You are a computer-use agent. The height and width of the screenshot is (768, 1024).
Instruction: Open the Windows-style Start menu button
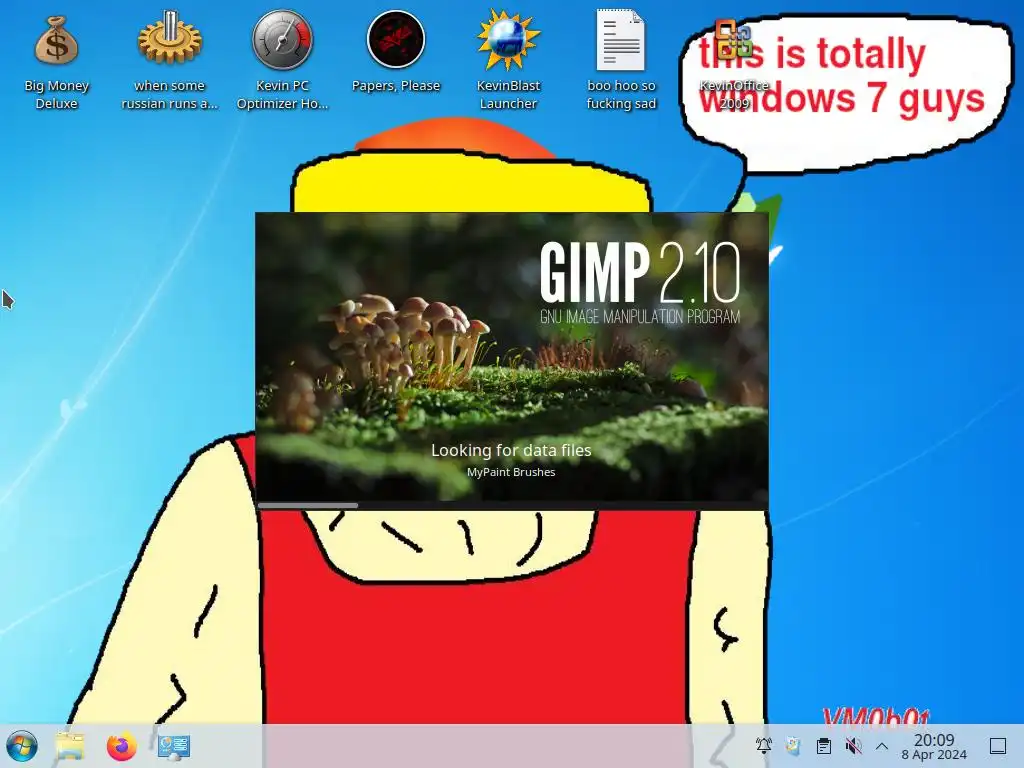(x=22, y=746)
